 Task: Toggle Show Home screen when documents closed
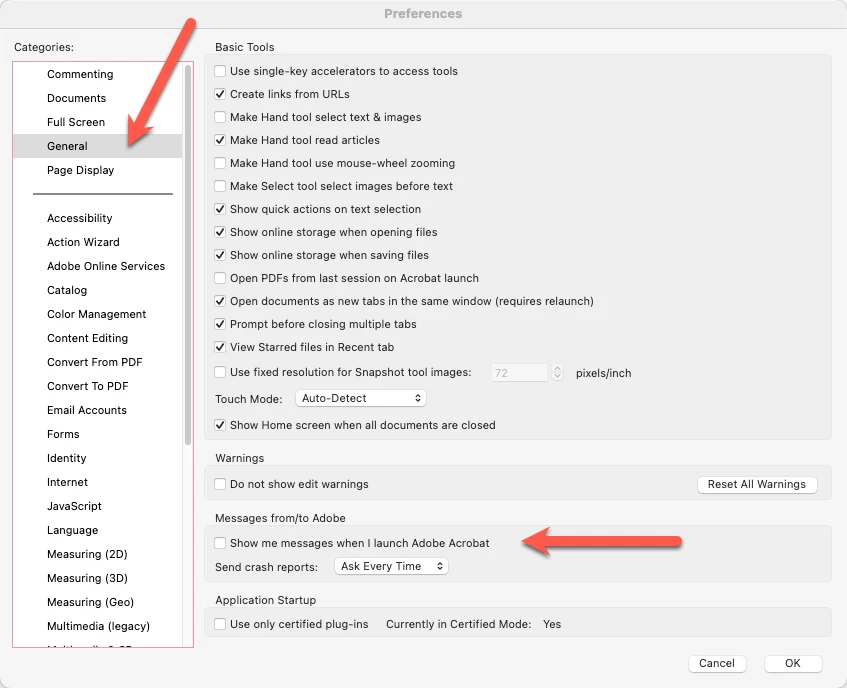tap(220, 425)
